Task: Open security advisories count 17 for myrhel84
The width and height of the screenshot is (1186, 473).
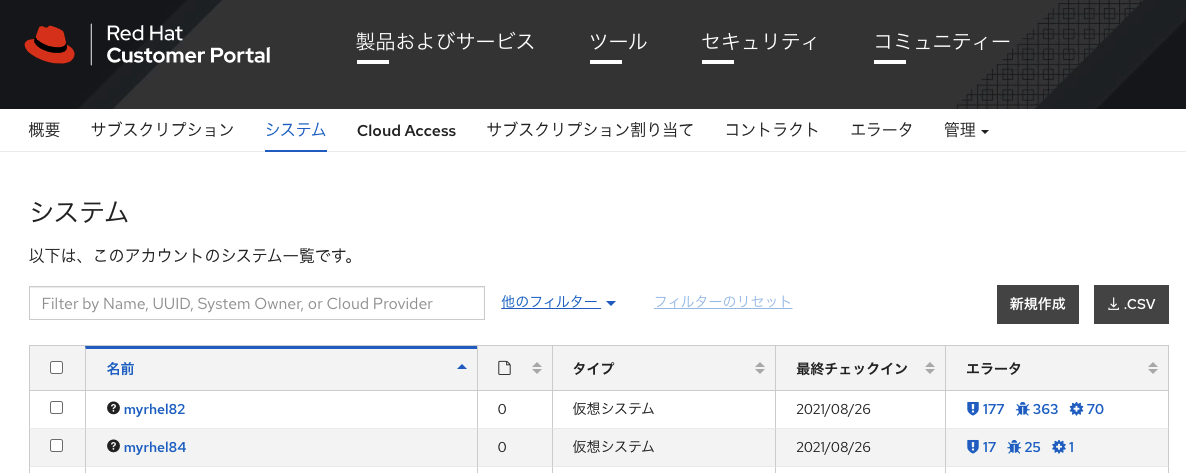Action: tap(981, 447)
